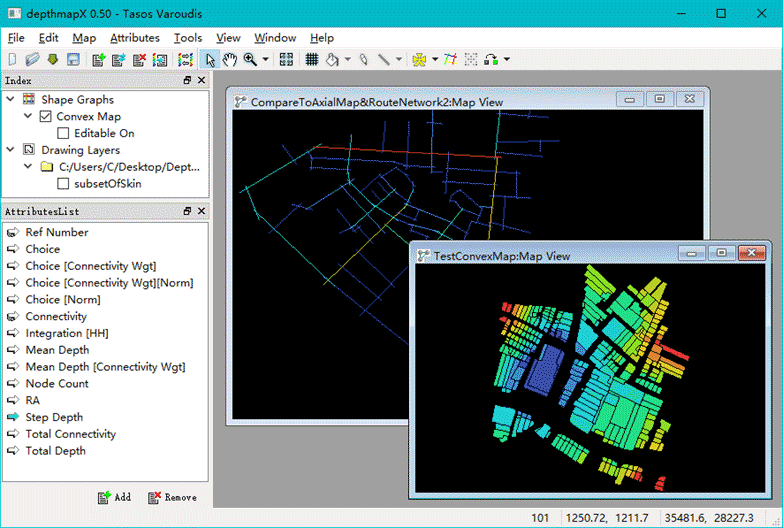The height and width of the screenshot is (528, 783).
Task: Click the save floppy disk icon
Action: tap(73, 60)
